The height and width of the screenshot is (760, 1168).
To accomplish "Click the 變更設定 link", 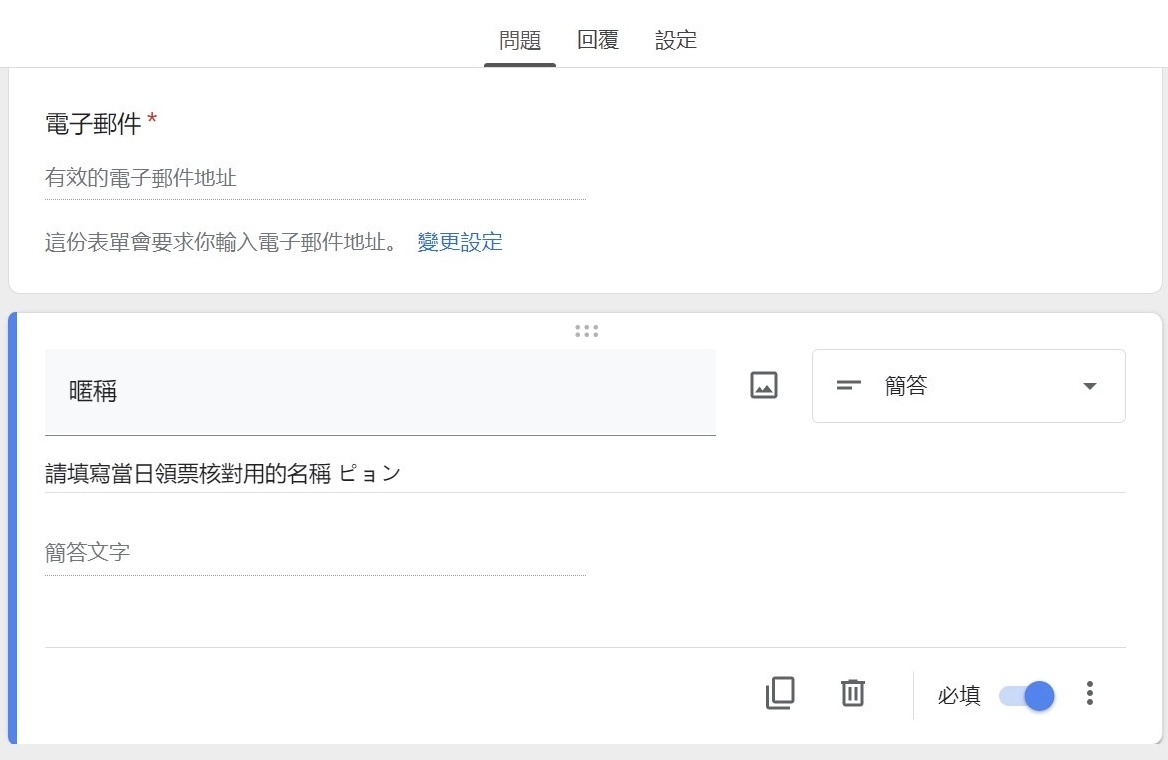I will pos(460,242).
